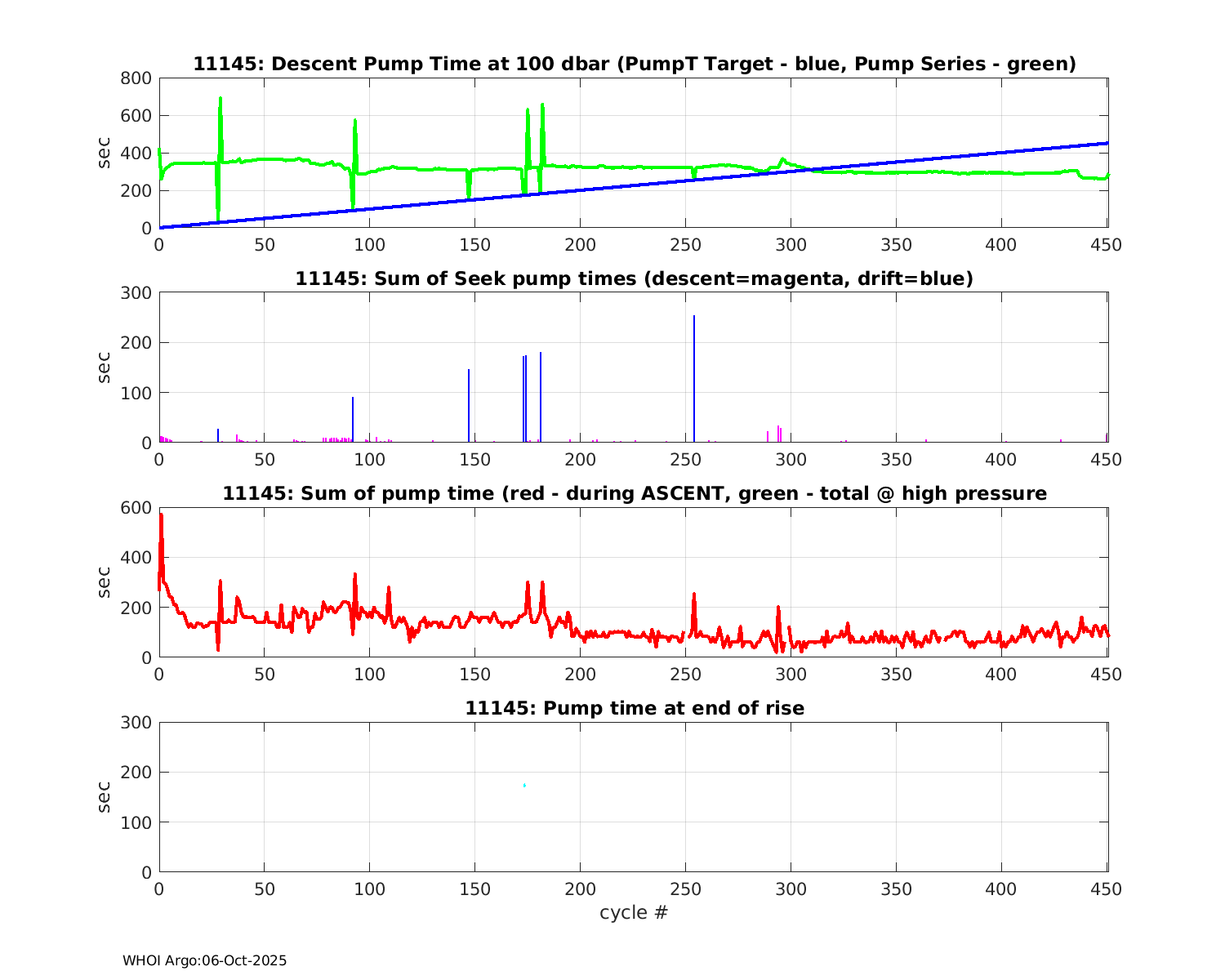Click the 'sec' y-axis label of the top plot
This screenshot has height=980, width=1225.
[105, 153]
